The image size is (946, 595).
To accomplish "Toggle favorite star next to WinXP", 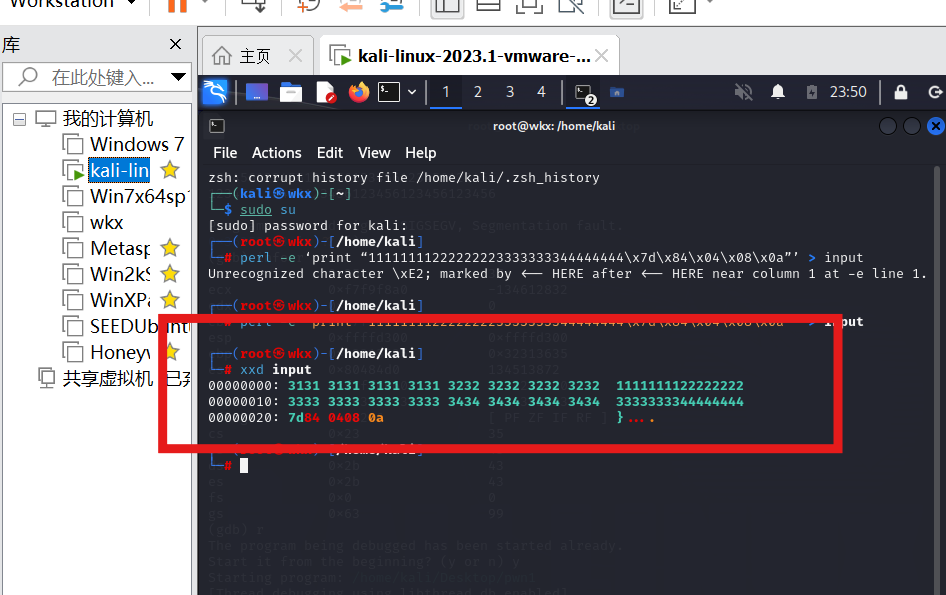I will pyautogui.click(x=170, y=300).
